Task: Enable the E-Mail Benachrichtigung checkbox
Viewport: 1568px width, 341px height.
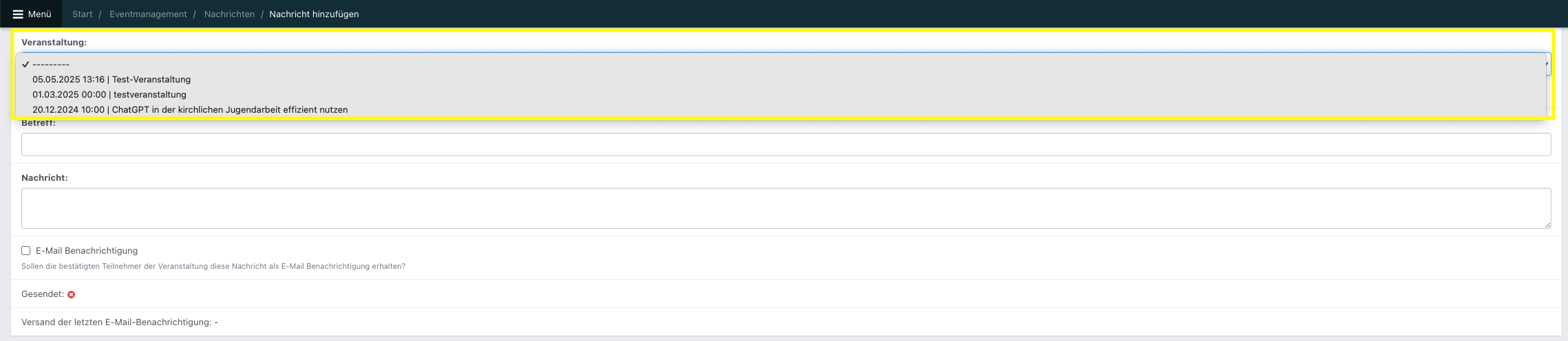Action: pos(26,251)
